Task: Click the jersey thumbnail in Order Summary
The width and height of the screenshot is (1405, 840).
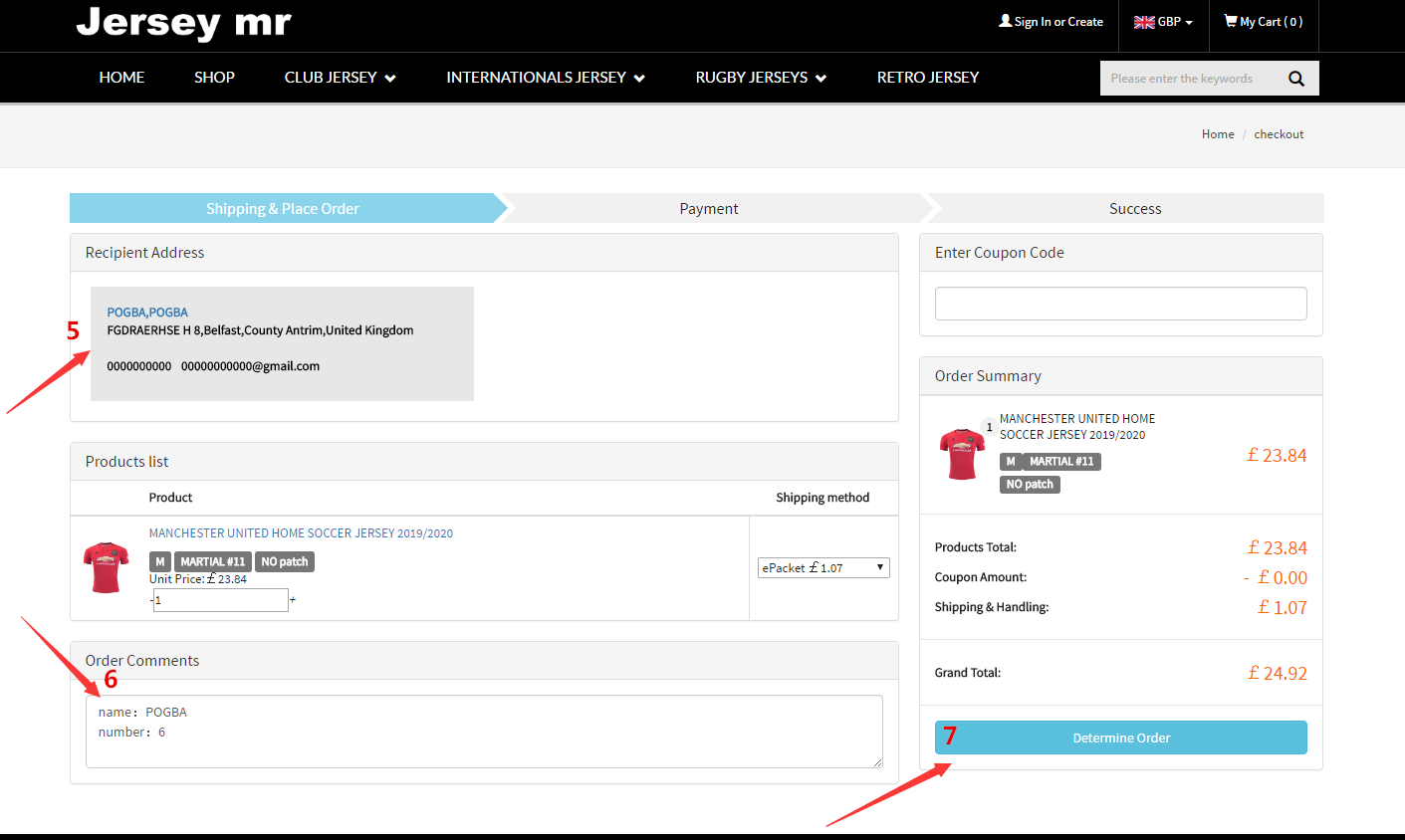Action: point(962,454)
